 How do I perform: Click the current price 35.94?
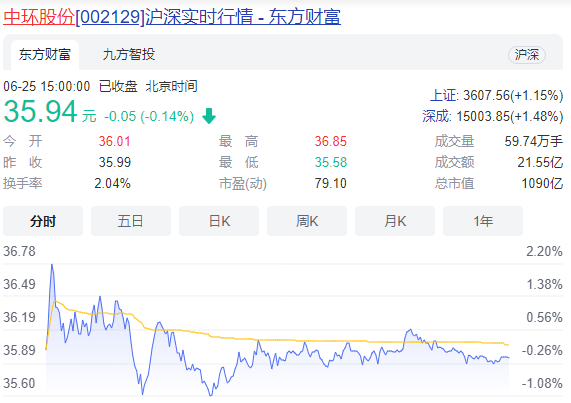[40, 111]
